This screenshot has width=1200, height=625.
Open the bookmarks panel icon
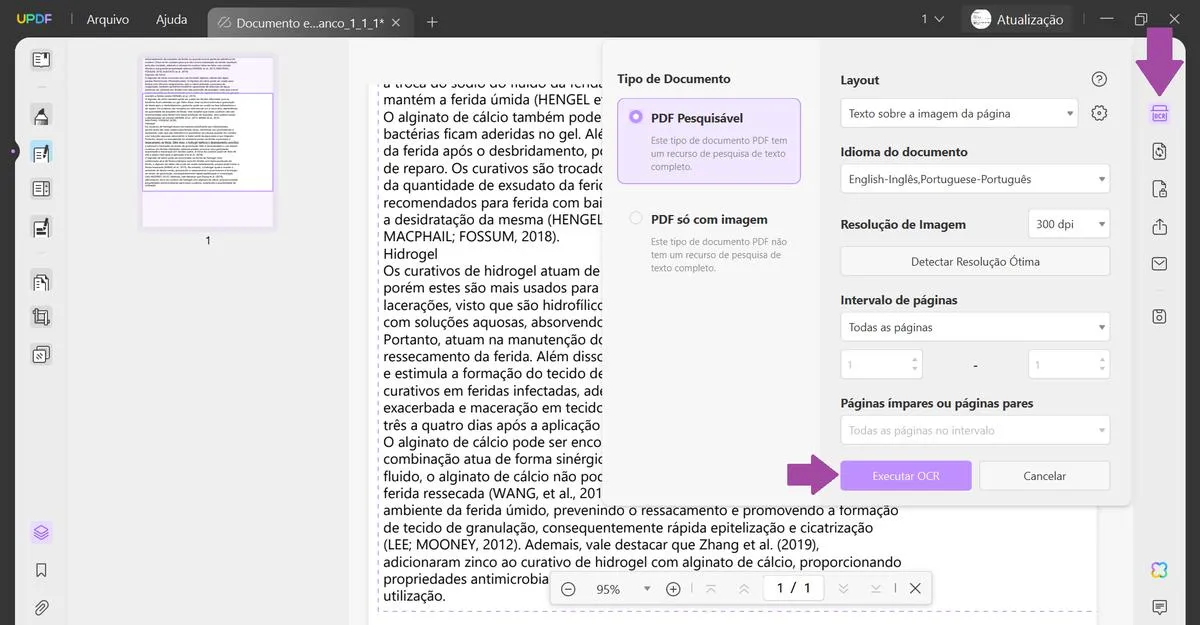pos(41,570)
